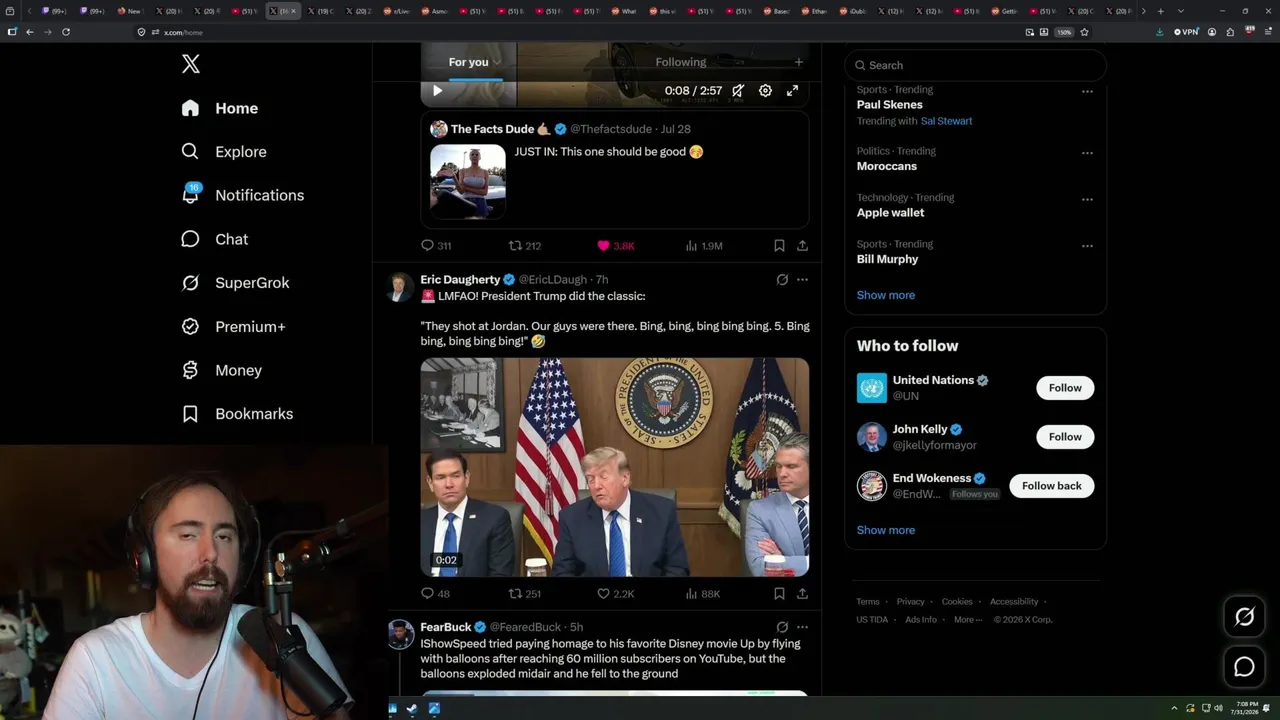This screenshot has width=1280, height=720.
Task: Repost the post with 212 reposts
Action: 525,245
